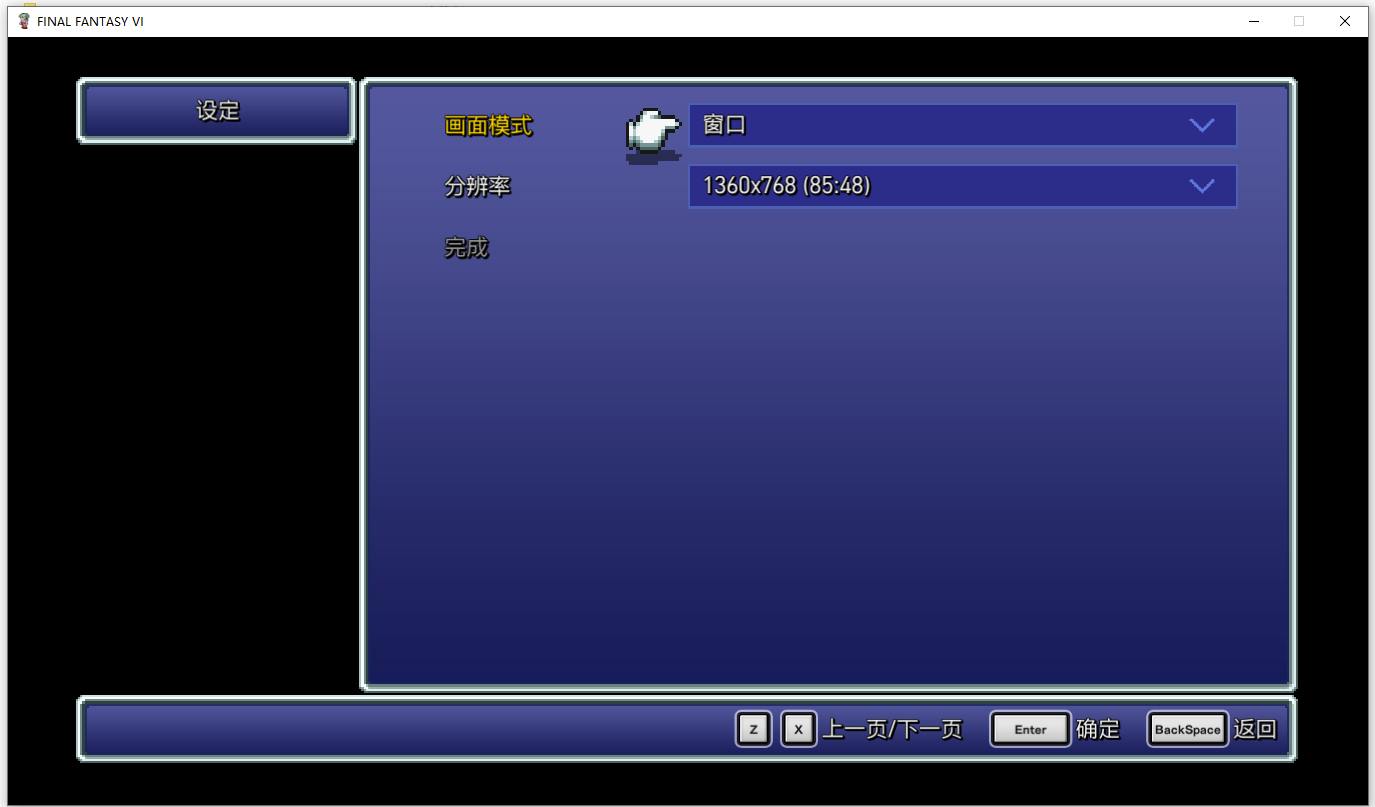Click the Z key icon in the hint bar
The height and width of the screenshot is (807, 1375).
753,729
